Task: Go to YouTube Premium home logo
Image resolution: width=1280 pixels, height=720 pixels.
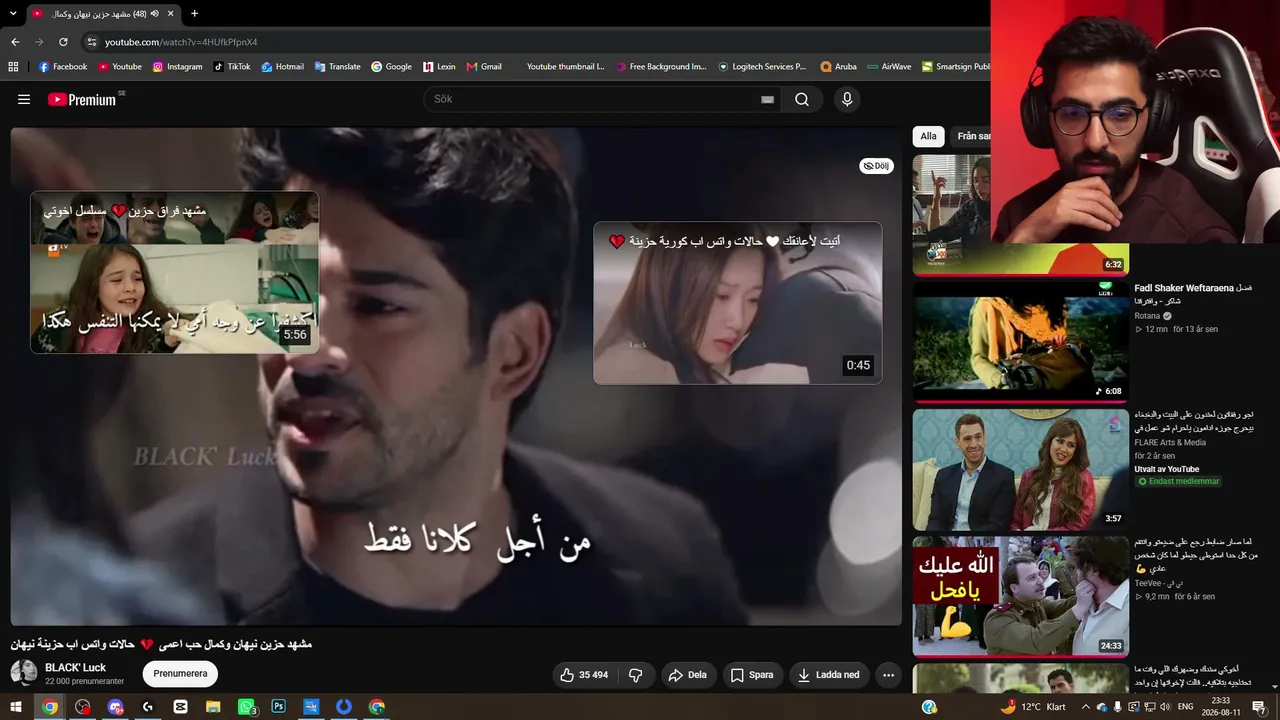Action: click(82, 99)
